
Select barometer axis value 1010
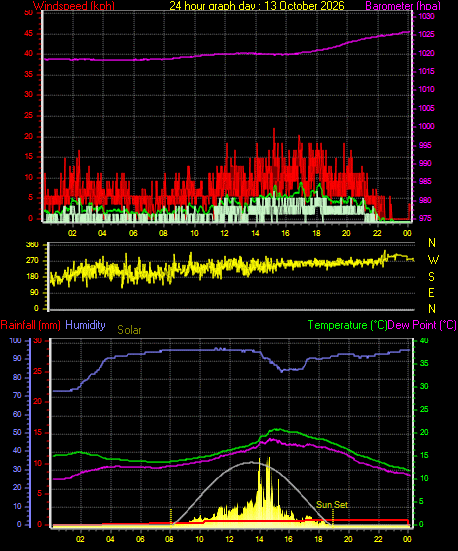pyautogui.click(x=426, y=89)
